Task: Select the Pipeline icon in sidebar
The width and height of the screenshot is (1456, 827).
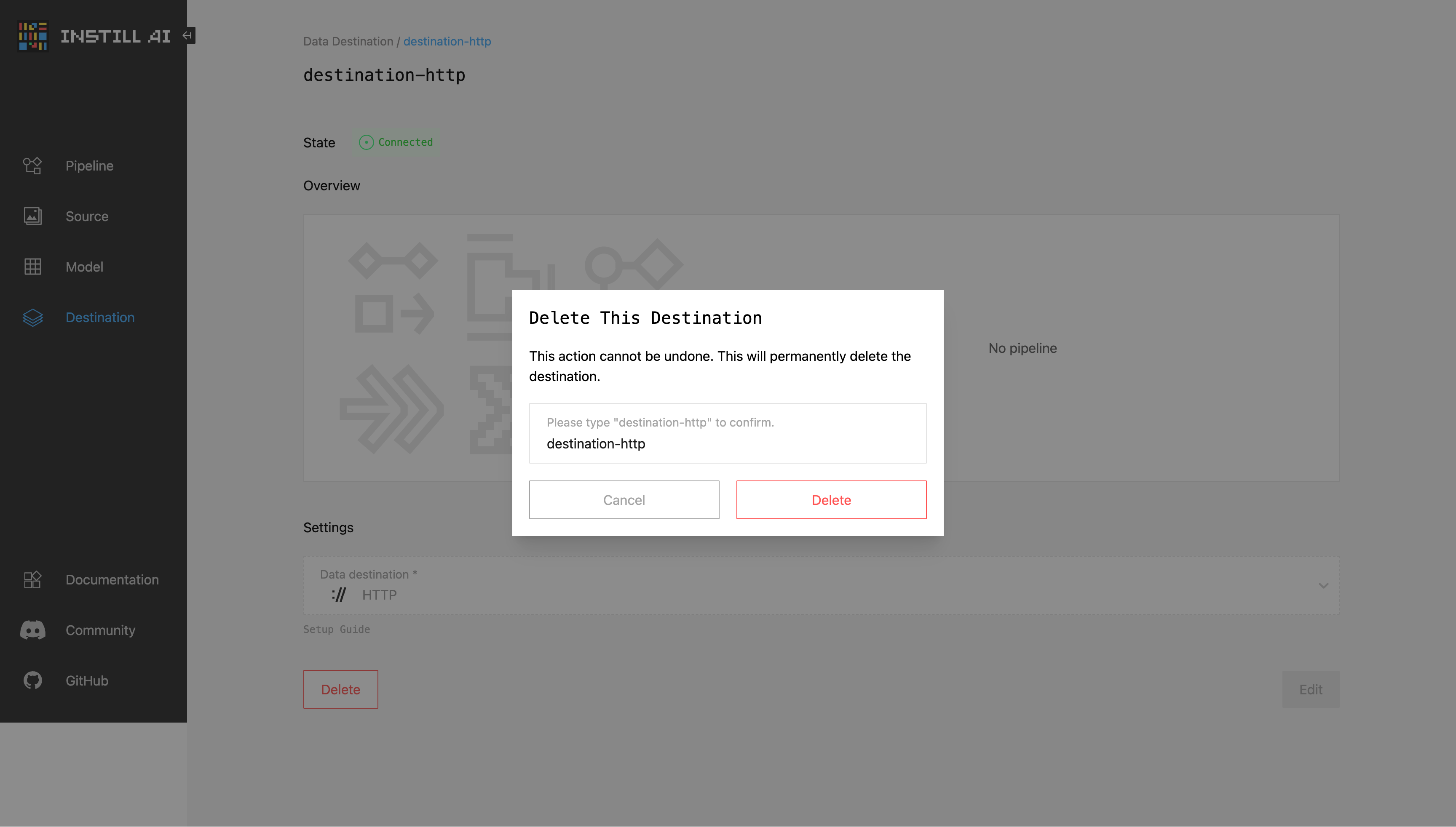Action: [32, 165]
